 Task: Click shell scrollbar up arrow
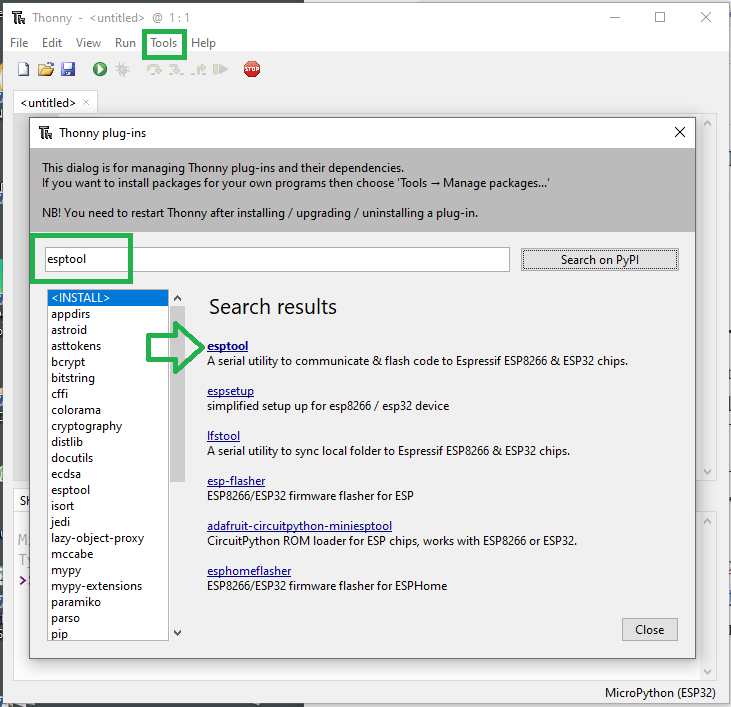tap(707, 521)
